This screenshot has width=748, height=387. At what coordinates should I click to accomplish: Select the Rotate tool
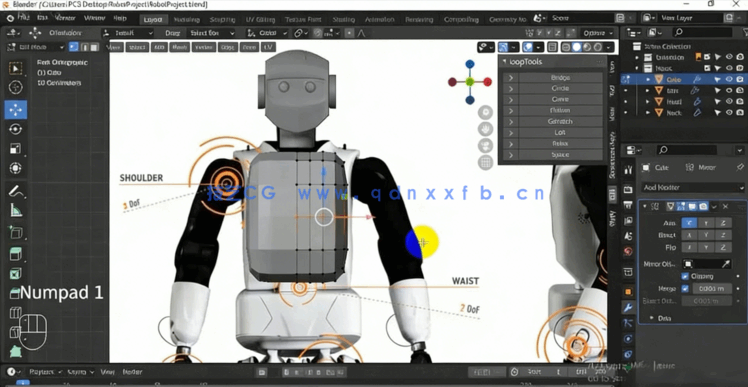point(16,129)
